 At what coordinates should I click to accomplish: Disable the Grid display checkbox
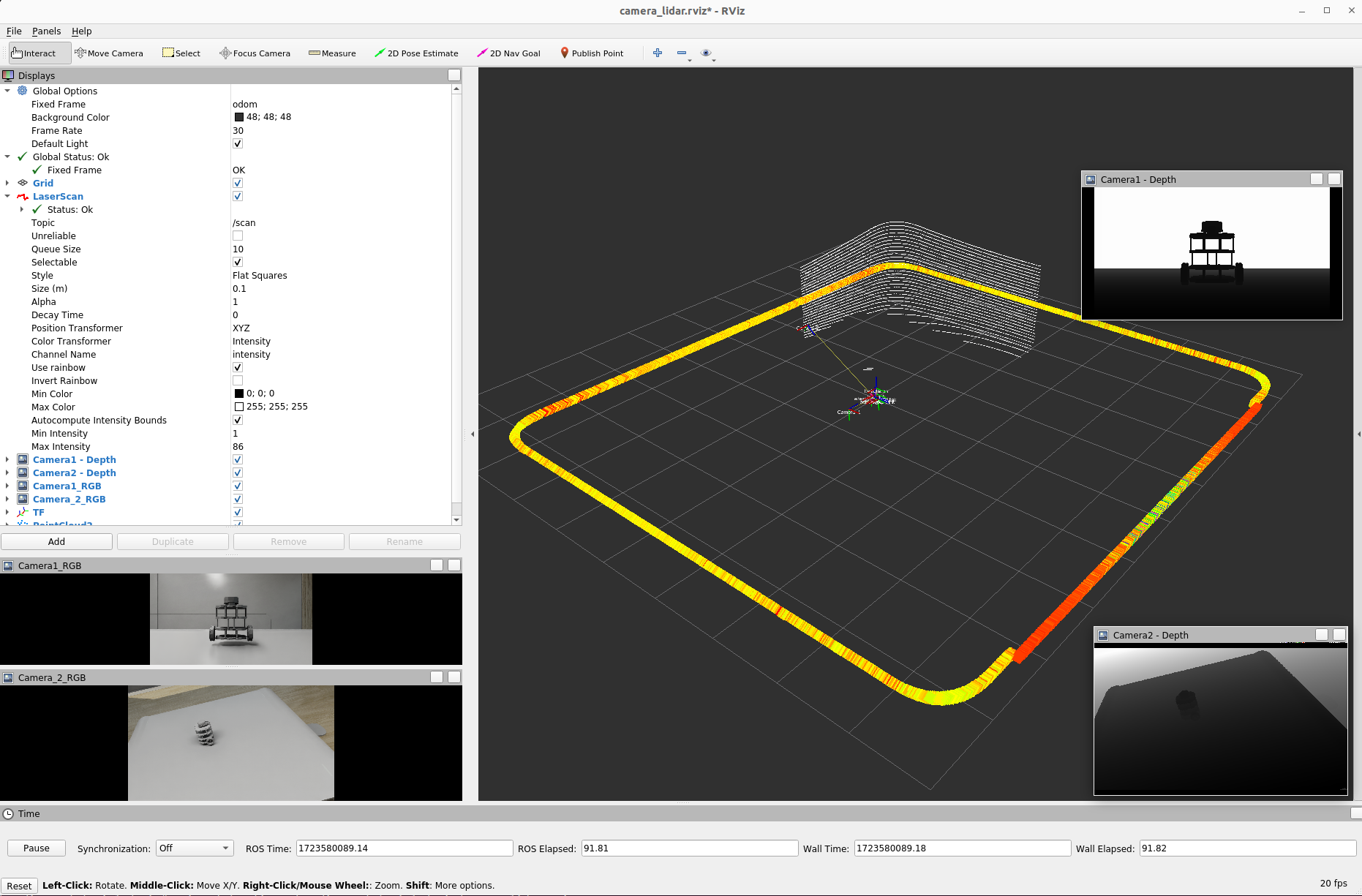238,183
